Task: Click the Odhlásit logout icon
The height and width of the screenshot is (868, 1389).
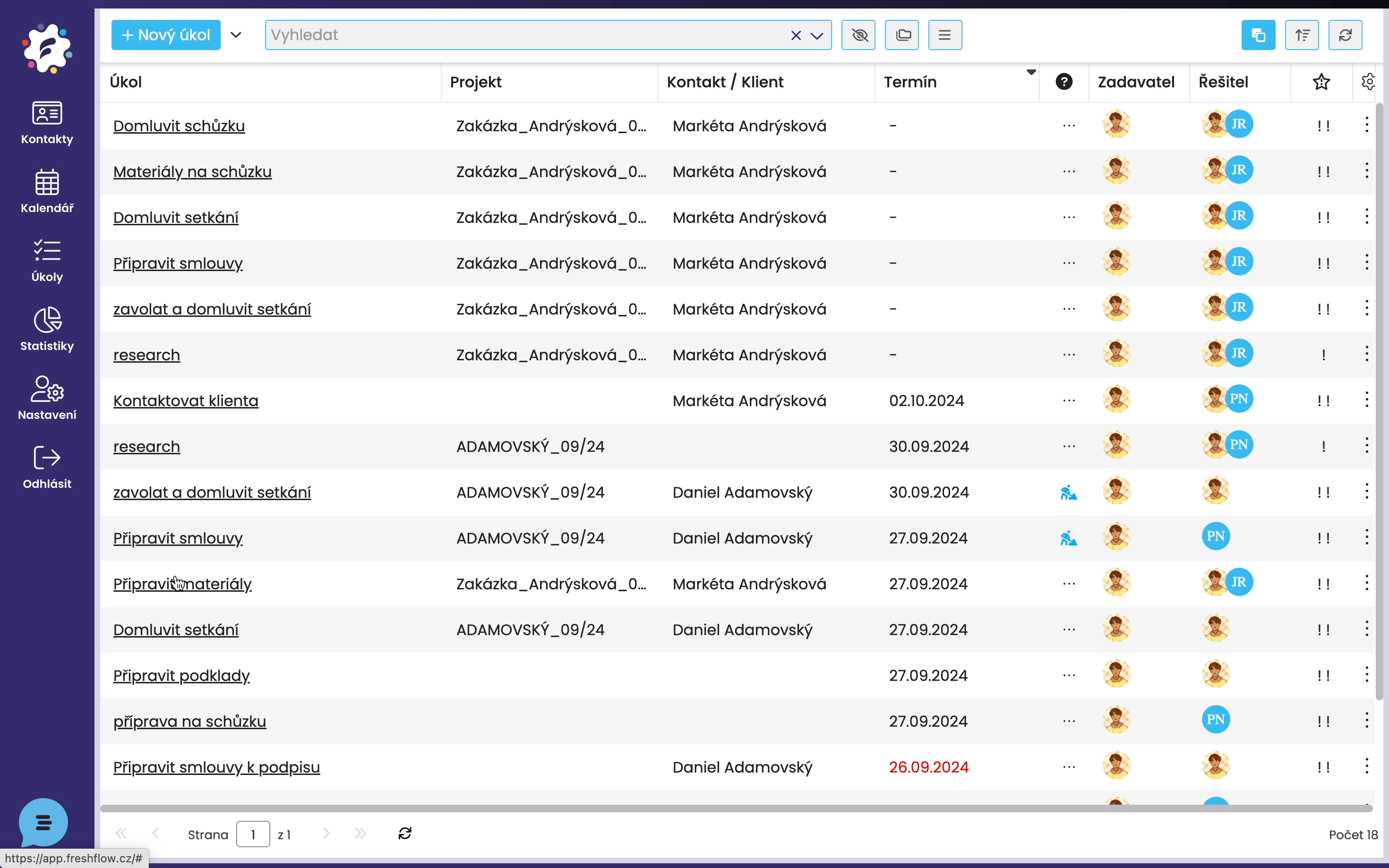Action: (46, 458)
